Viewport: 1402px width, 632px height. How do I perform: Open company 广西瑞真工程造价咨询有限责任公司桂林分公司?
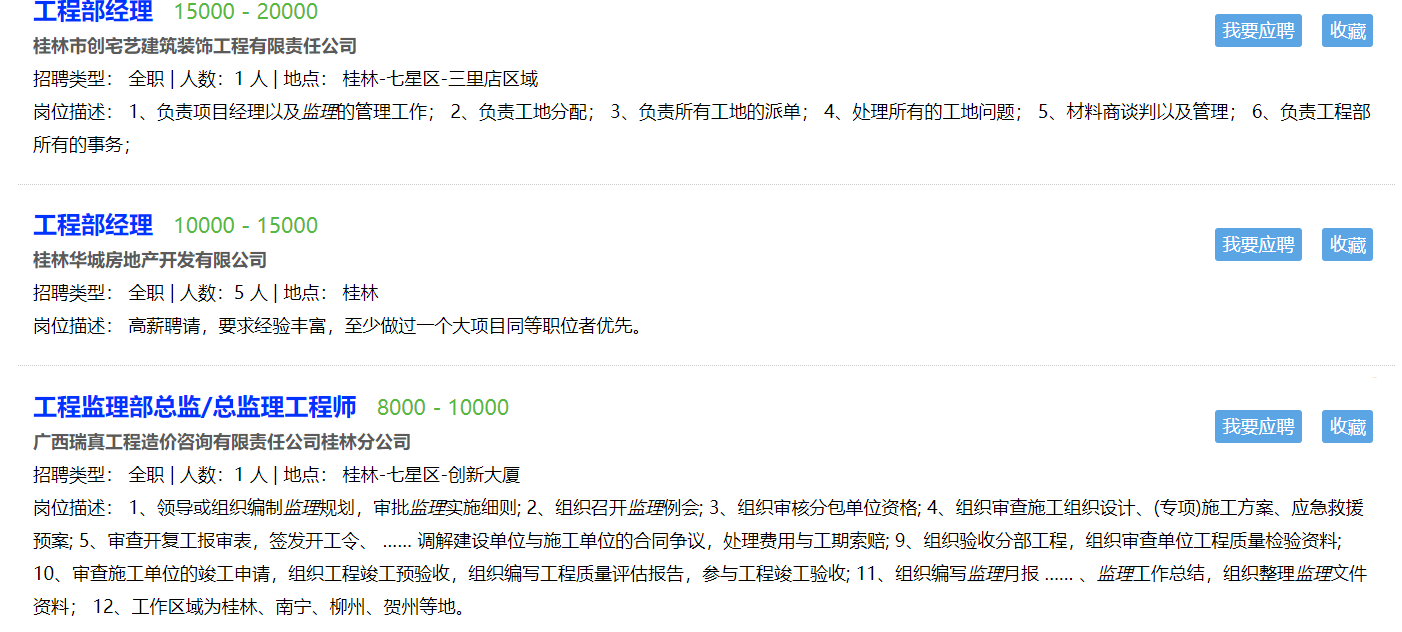(222, 442)
